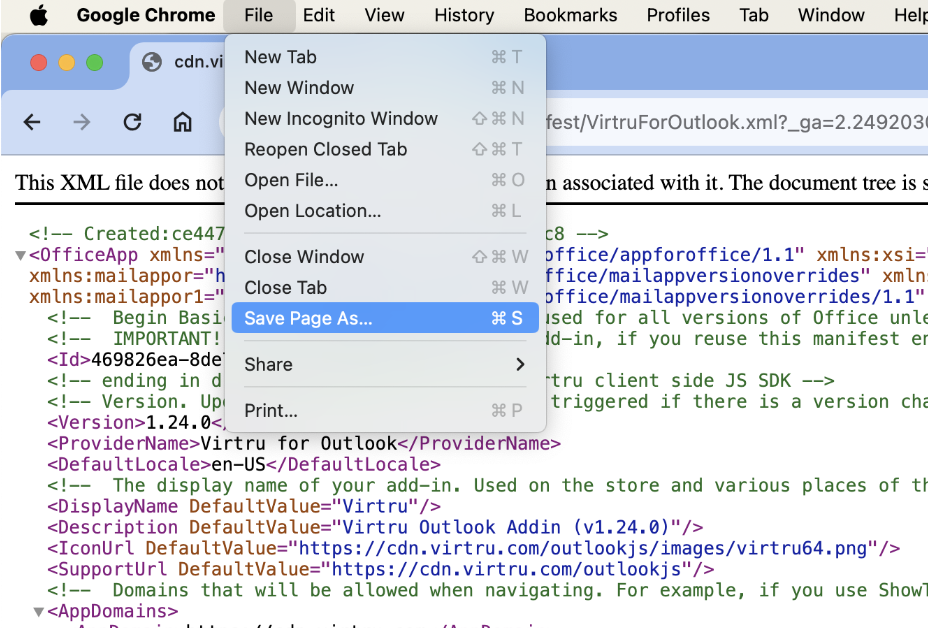This screenshot has height=628, width=928.
Task: Click the address bar URL text
Action: coord(736,123)
